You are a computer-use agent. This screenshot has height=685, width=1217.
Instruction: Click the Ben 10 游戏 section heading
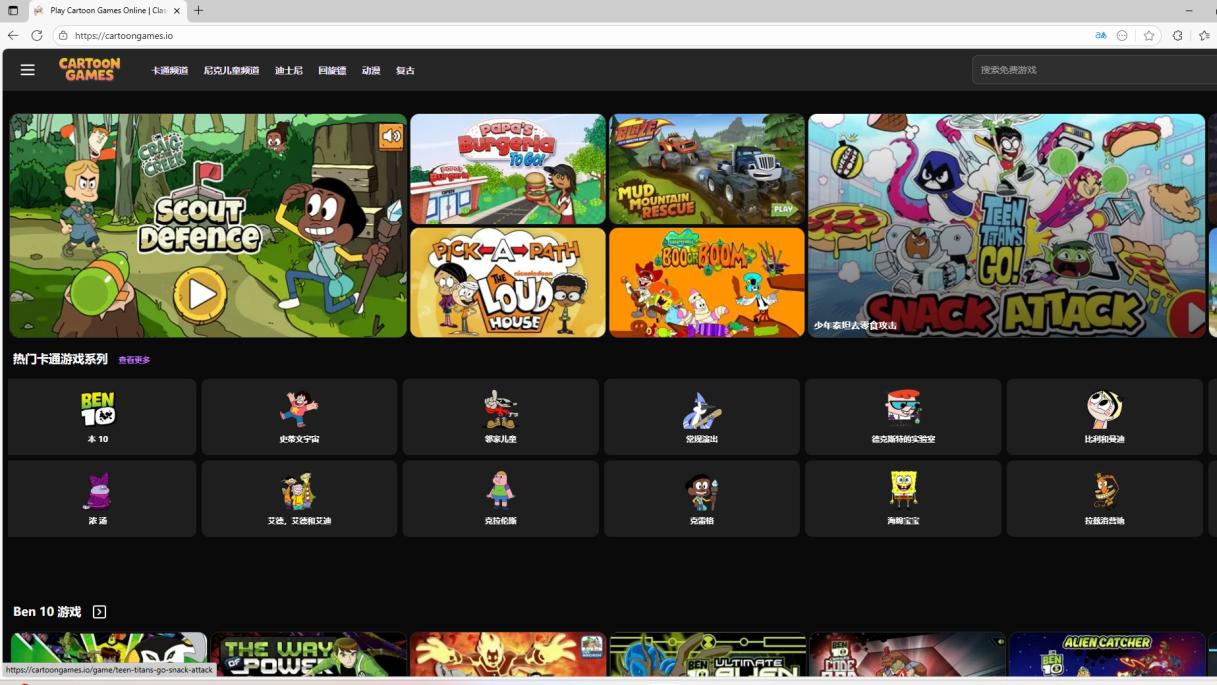47,612
